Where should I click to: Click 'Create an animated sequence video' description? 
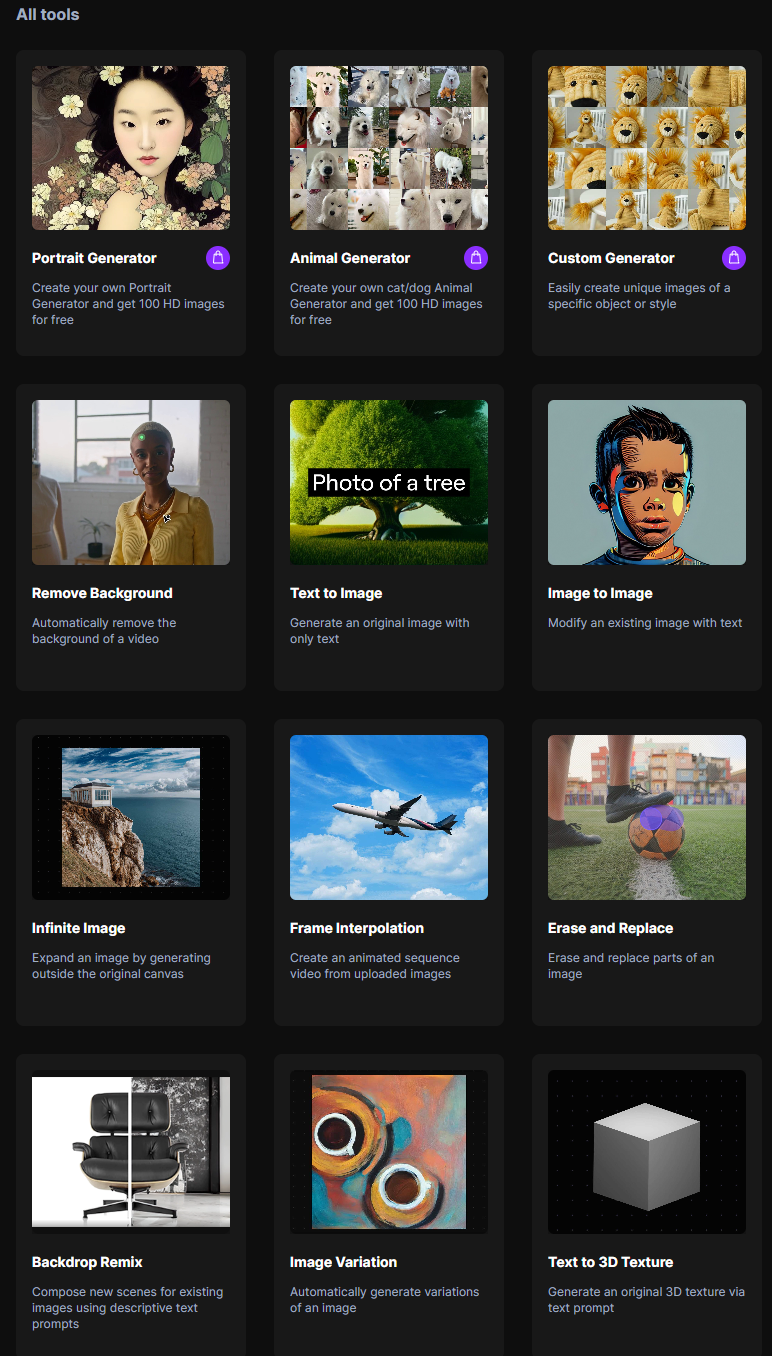(x=375, y=966)
